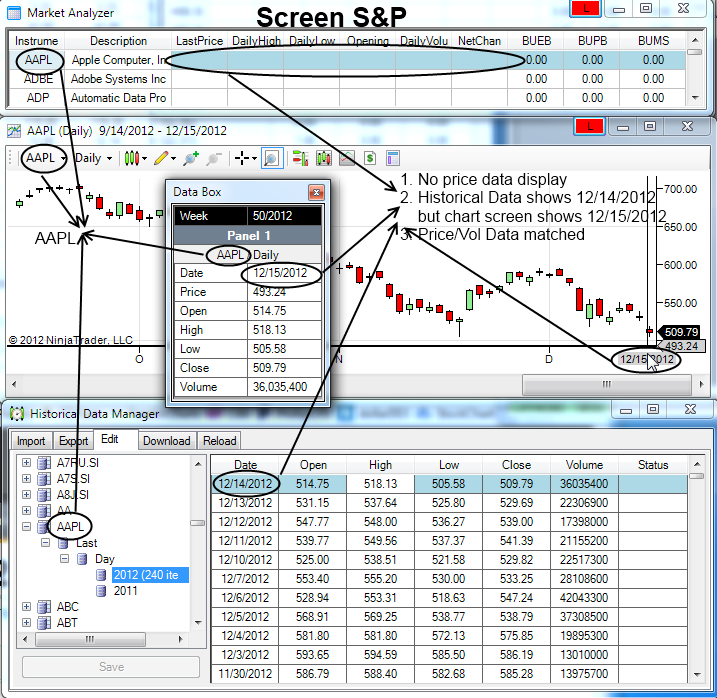Viewport: 717px width, 698px height.
Task: Toggle the Data Box toolbar icon
Action: click(x=272, y=158)
